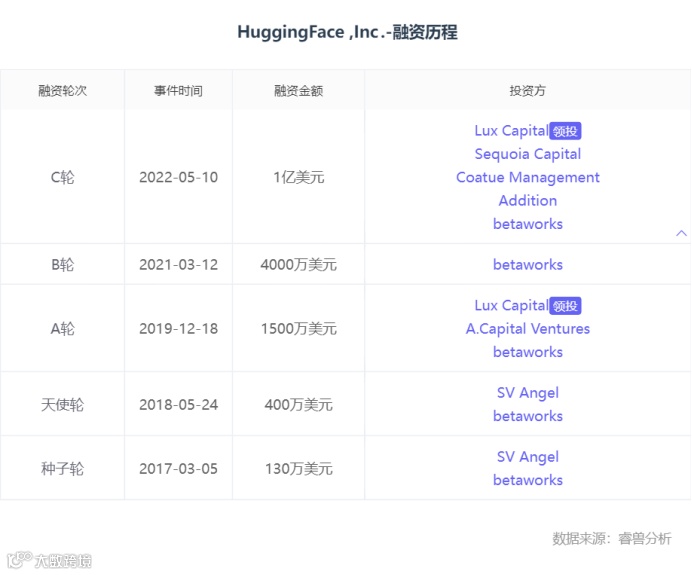Screen dimensions: 692x575
Task: Open SV Angel link in 种子轮 row
Action: point(527,457)
